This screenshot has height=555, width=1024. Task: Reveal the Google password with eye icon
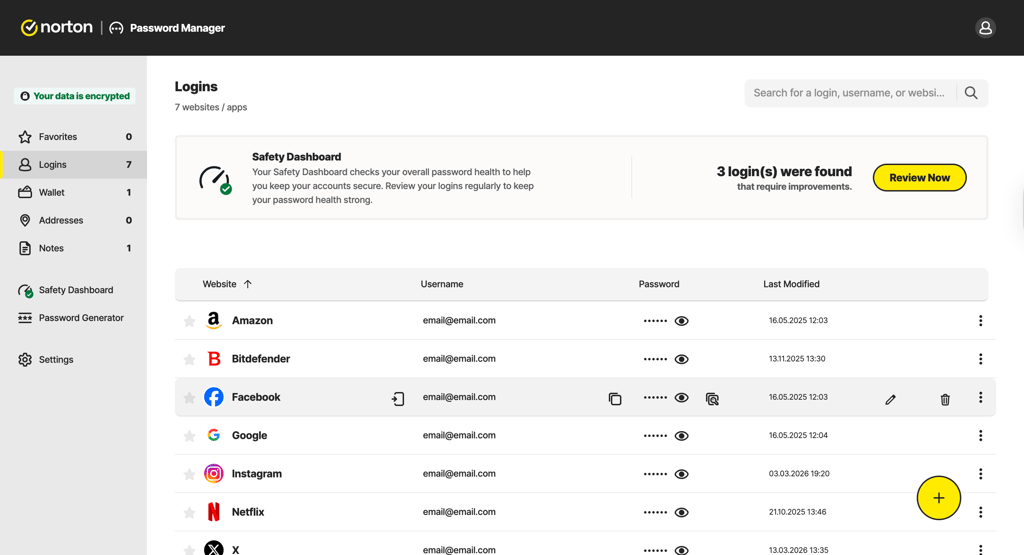pyautogui.click(x=681, y=436)
